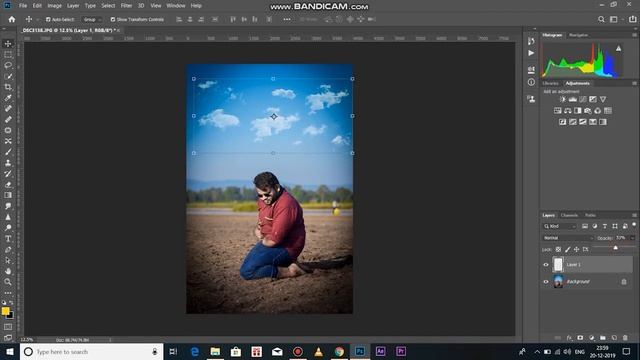Screen dimensions: 640x360
Task: Adjust the opacity slider handle
Action: (616, 248)
